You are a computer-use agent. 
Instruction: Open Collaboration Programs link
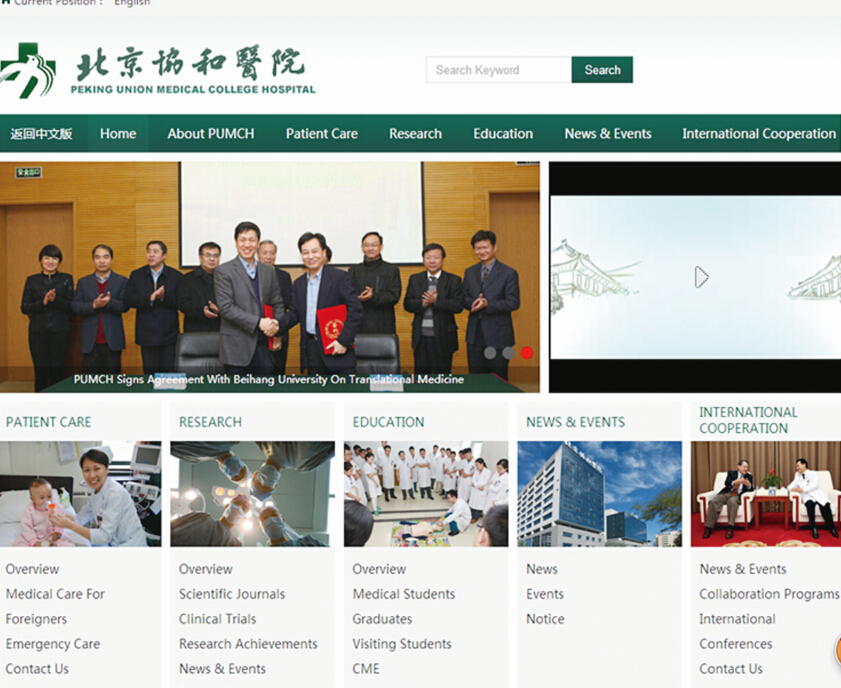769,594
